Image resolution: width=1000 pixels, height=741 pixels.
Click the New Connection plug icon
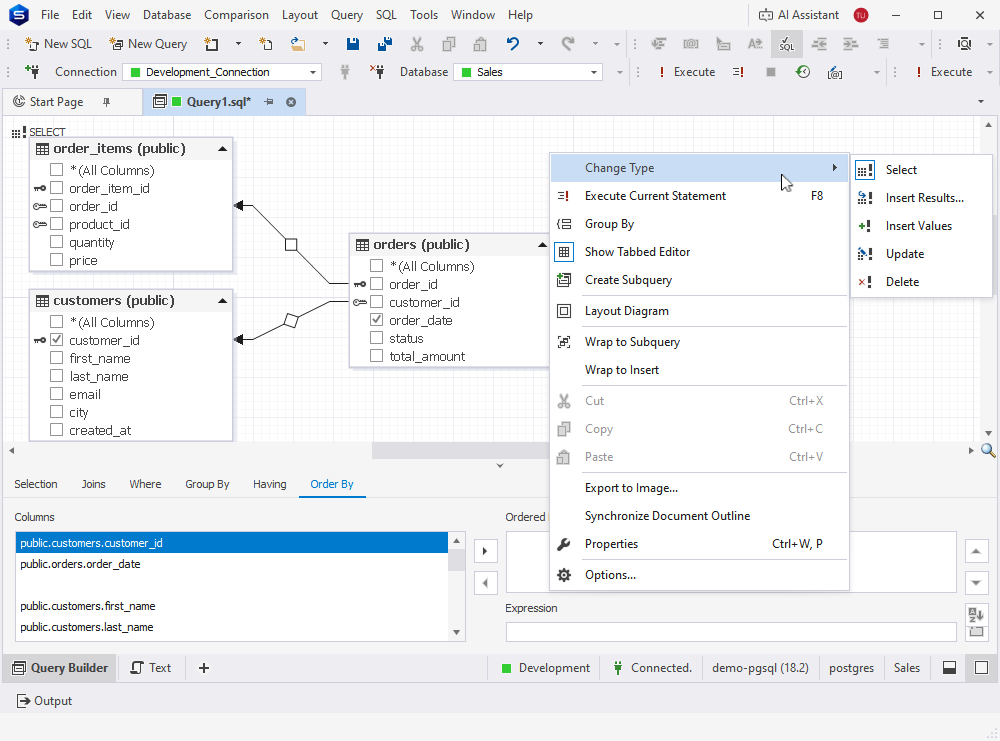coord(32,72)
